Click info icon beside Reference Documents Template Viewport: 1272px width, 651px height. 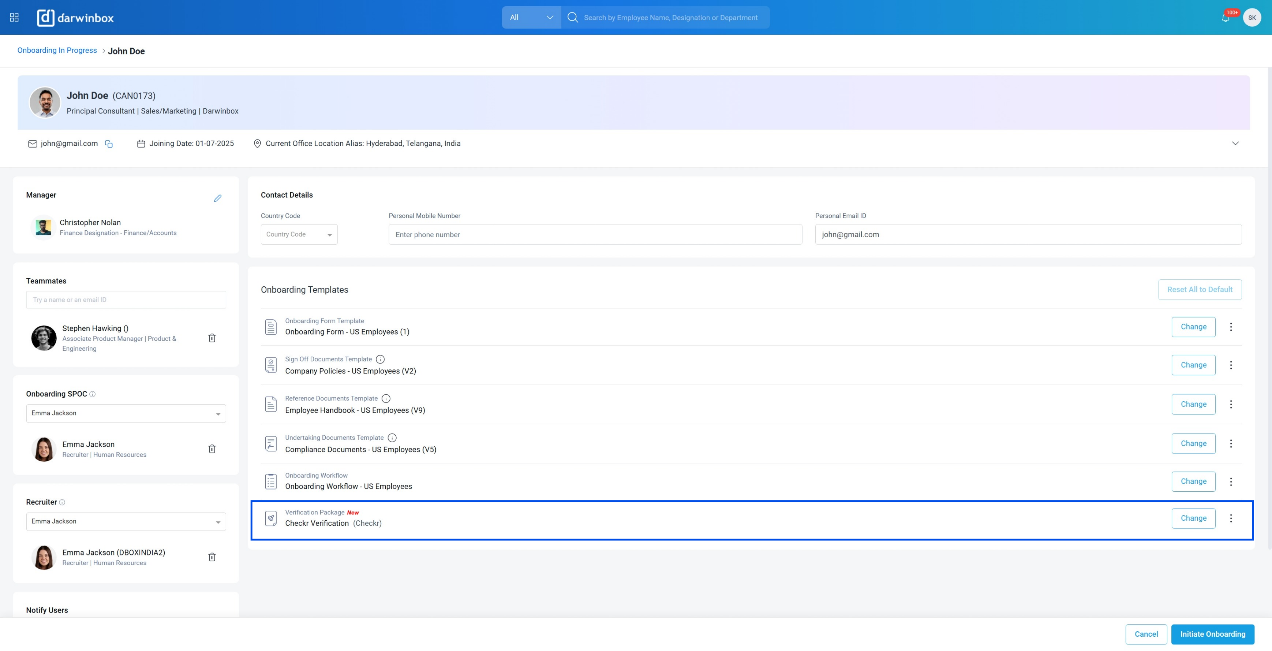click(386, 398)
